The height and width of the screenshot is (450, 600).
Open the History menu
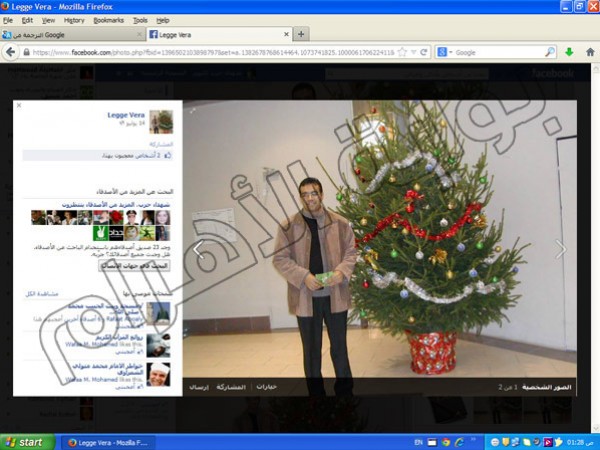click(74, 20)
